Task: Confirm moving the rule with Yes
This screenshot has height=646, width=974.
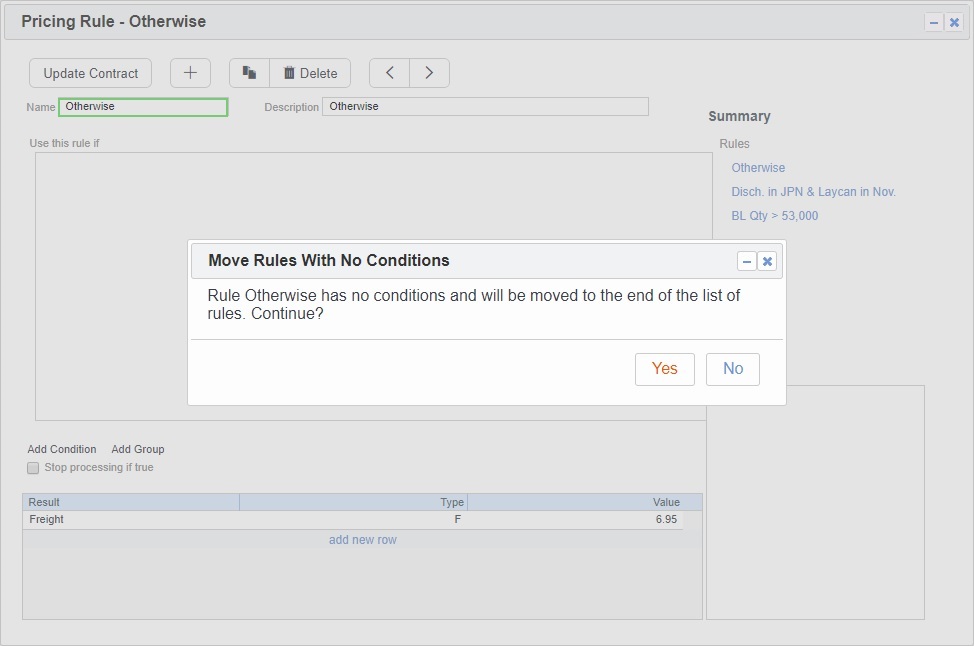Action: (x=664, y=369)
